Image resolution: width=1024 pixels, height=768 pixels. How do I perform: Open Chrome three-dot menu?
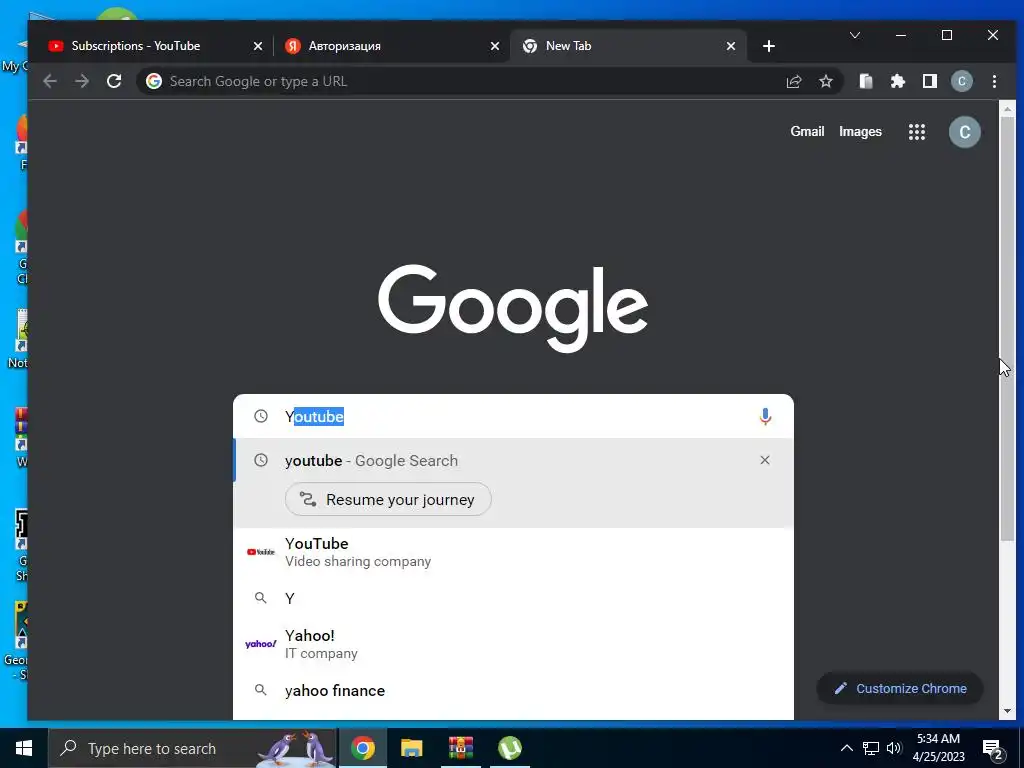(x=994, y=81)
